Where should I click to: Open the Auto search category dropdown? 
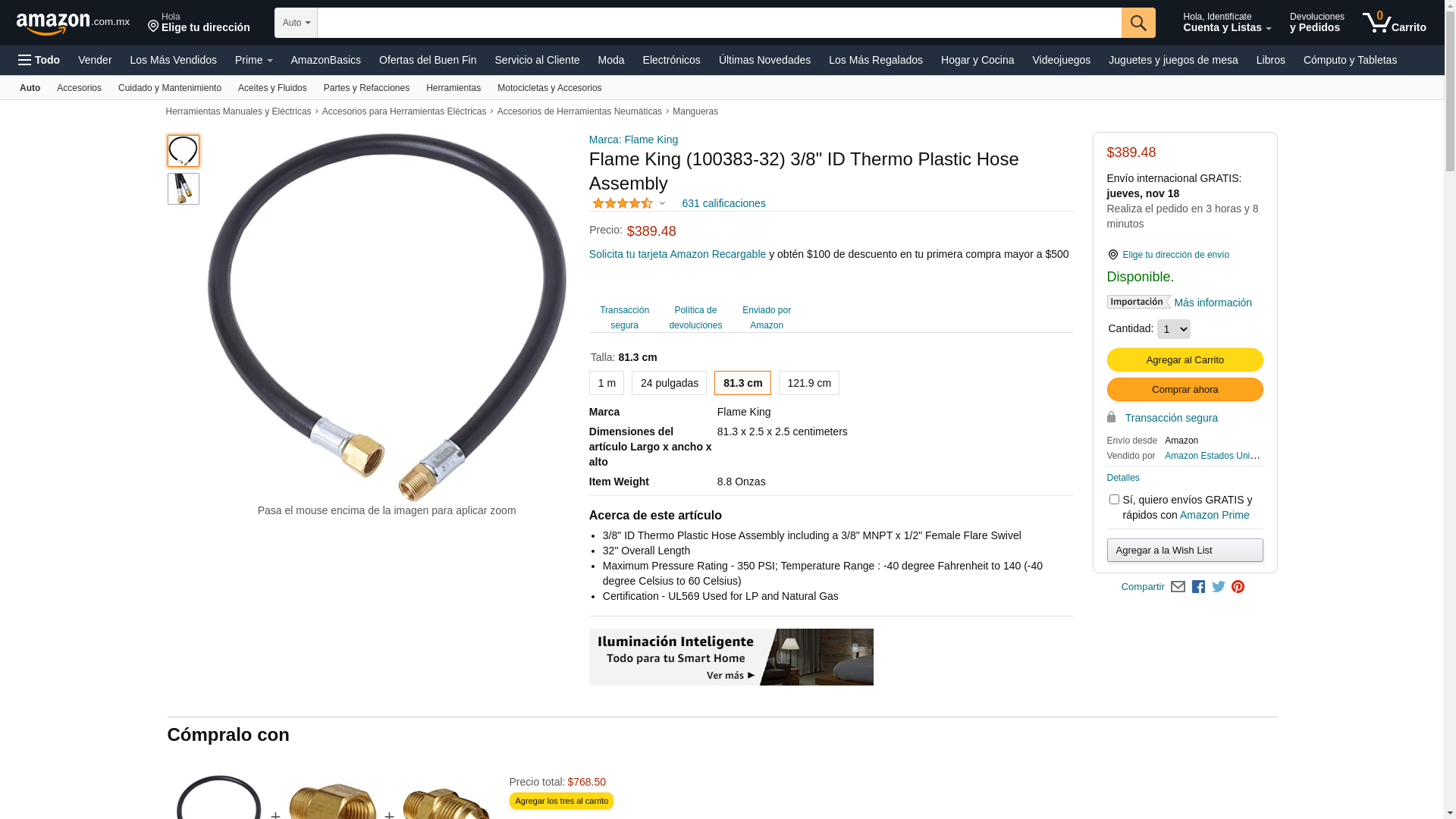(296, 23)
